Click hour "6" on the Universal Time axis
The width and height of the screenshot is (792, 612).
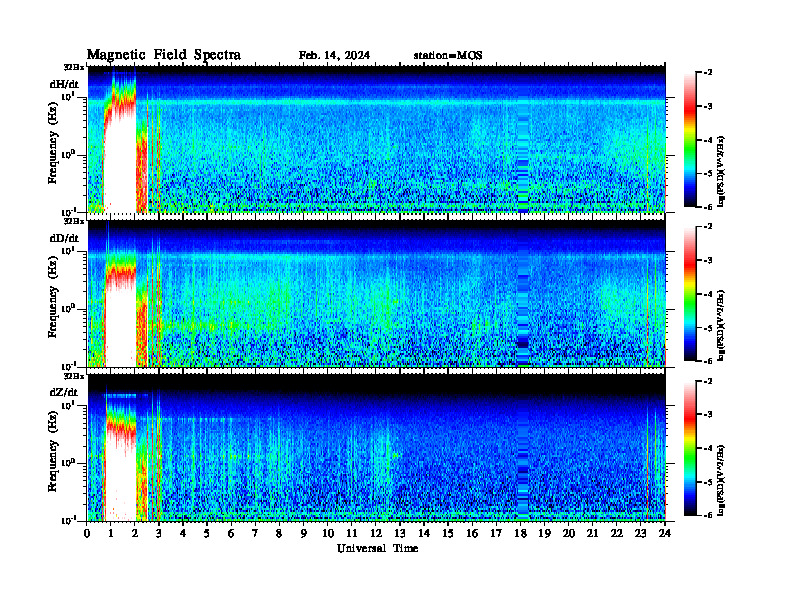tap(231, 534)
